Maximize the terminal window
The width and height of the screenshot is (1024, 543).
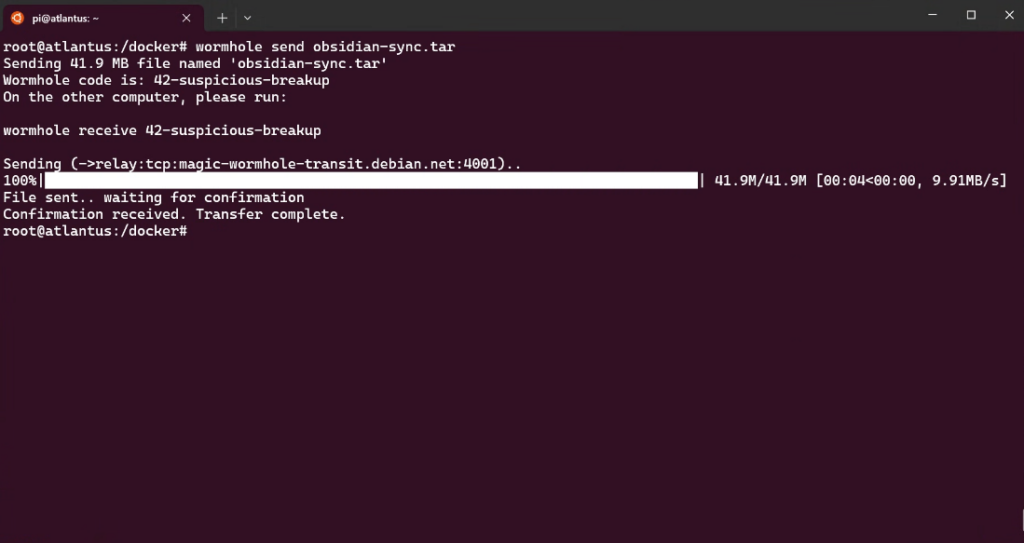(971, 15)
